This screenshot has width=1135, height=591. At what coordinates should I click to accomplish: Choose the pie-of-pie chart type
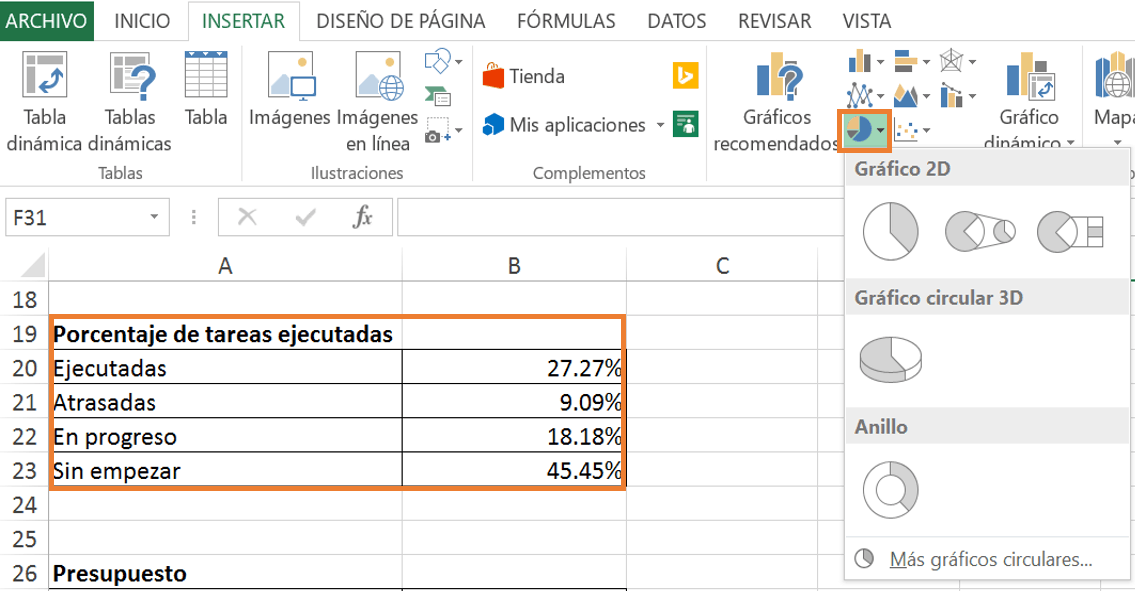pyautogui.click(x=979, y=231)
